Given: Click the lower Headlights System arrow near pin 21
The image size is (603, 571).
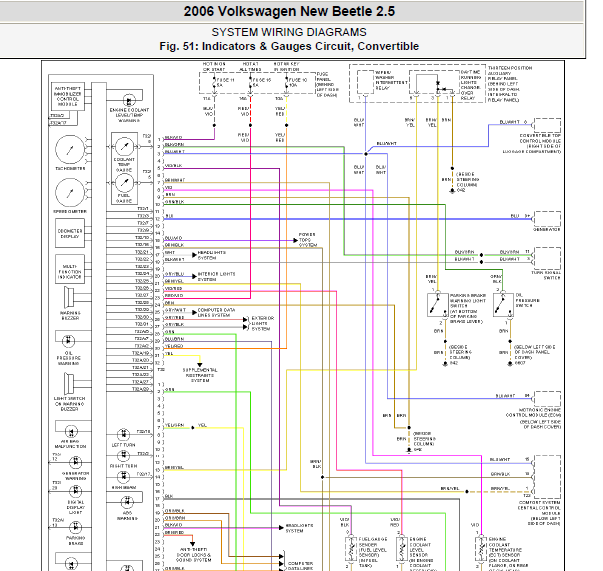Looking at the screenshot, I should (x=282, y=528).
